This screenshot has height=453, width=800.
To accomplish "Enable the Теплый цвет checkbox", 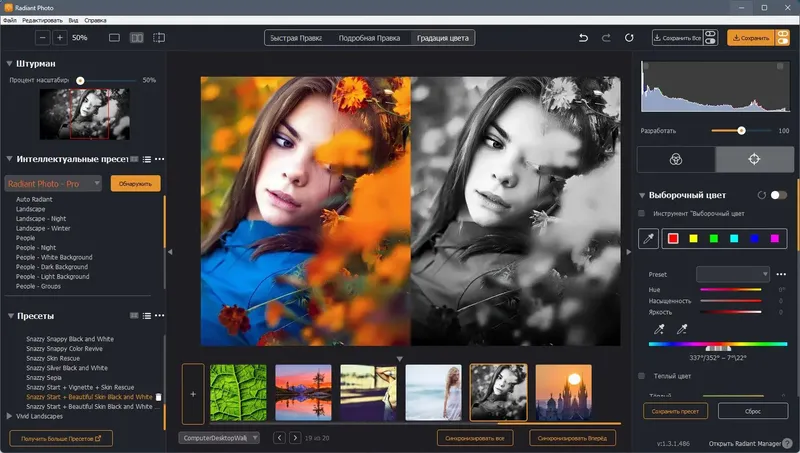I will click(x=642, y=376).
